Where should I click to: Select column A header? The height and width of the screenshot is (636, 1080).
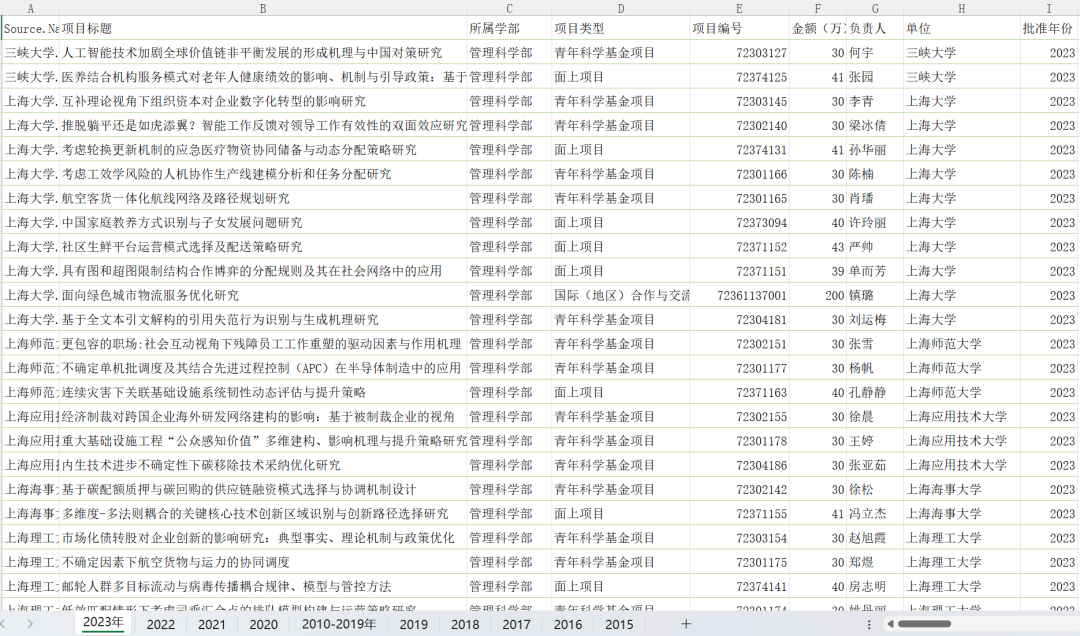click(30, 8)
